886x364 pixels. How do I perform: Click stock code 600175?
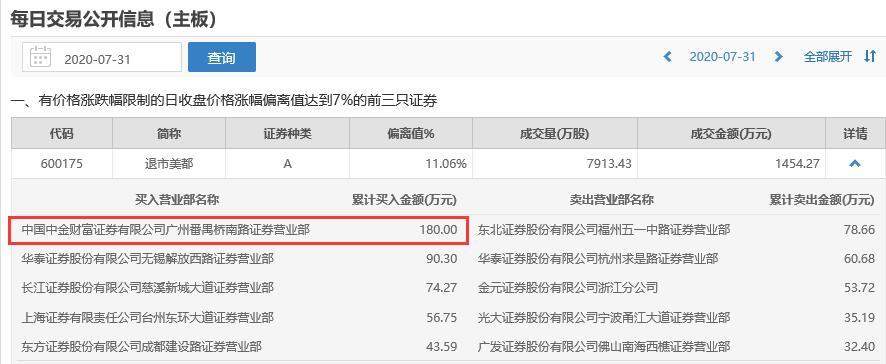click(x=62, y=164)
